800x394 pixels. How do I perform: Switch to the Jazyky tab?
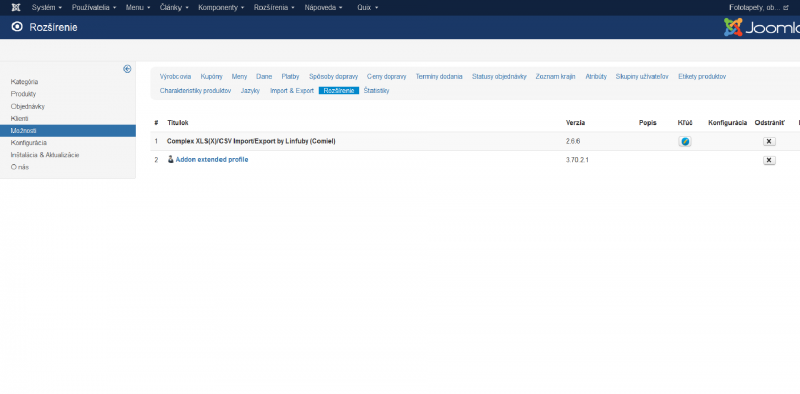(x=251, y=90)
